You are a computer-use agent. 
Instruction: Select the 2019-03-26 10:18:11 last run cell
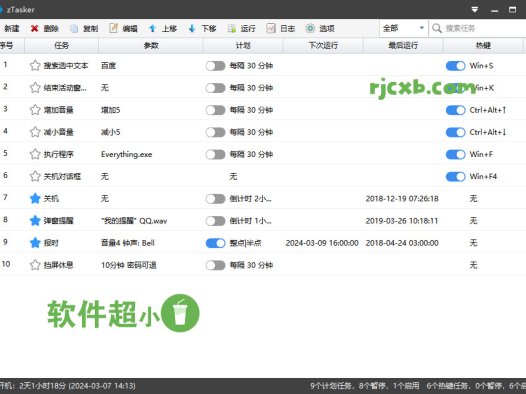click(402, 221)
